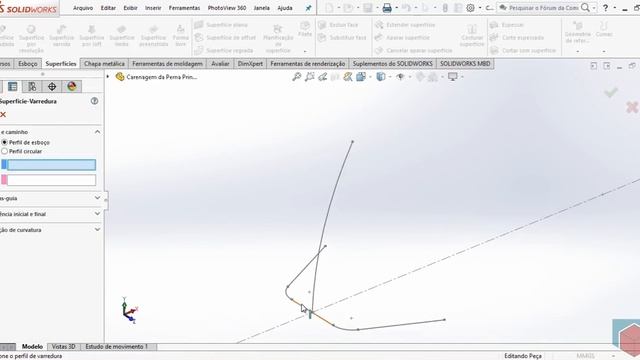Open the Curvas tool
The image size is (640, 360).
pyautogui.click(x=604, y=29)
